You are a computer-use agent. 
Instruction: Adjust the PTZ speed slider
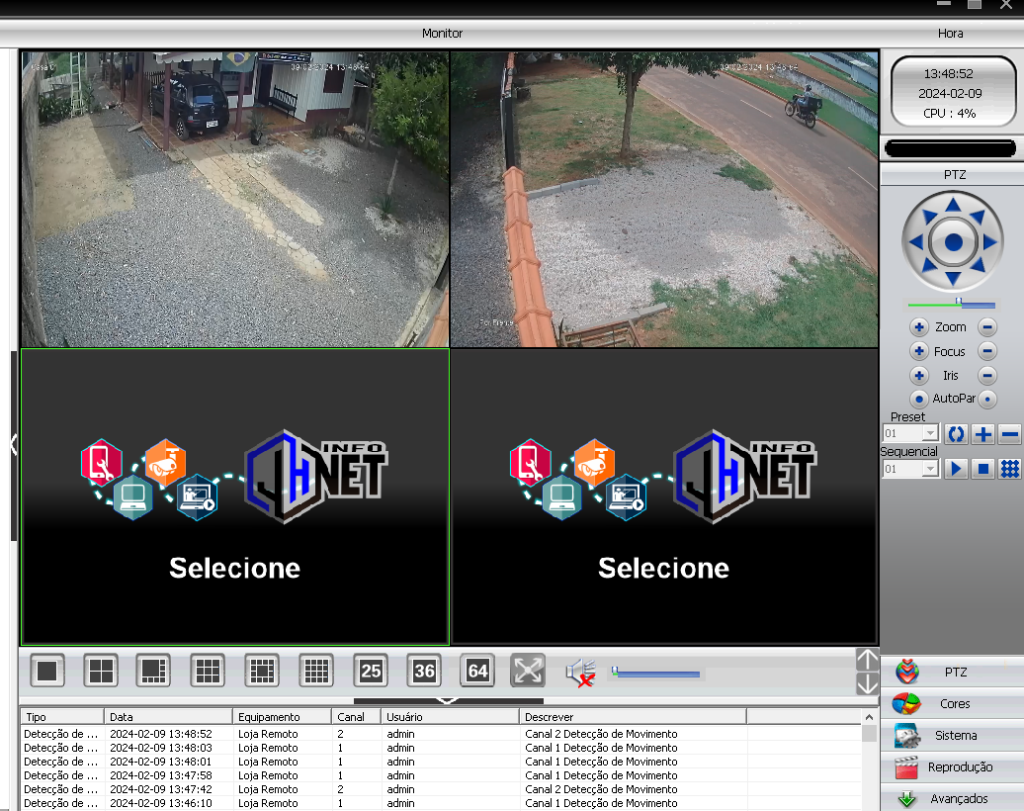click(x=958, y=303)
